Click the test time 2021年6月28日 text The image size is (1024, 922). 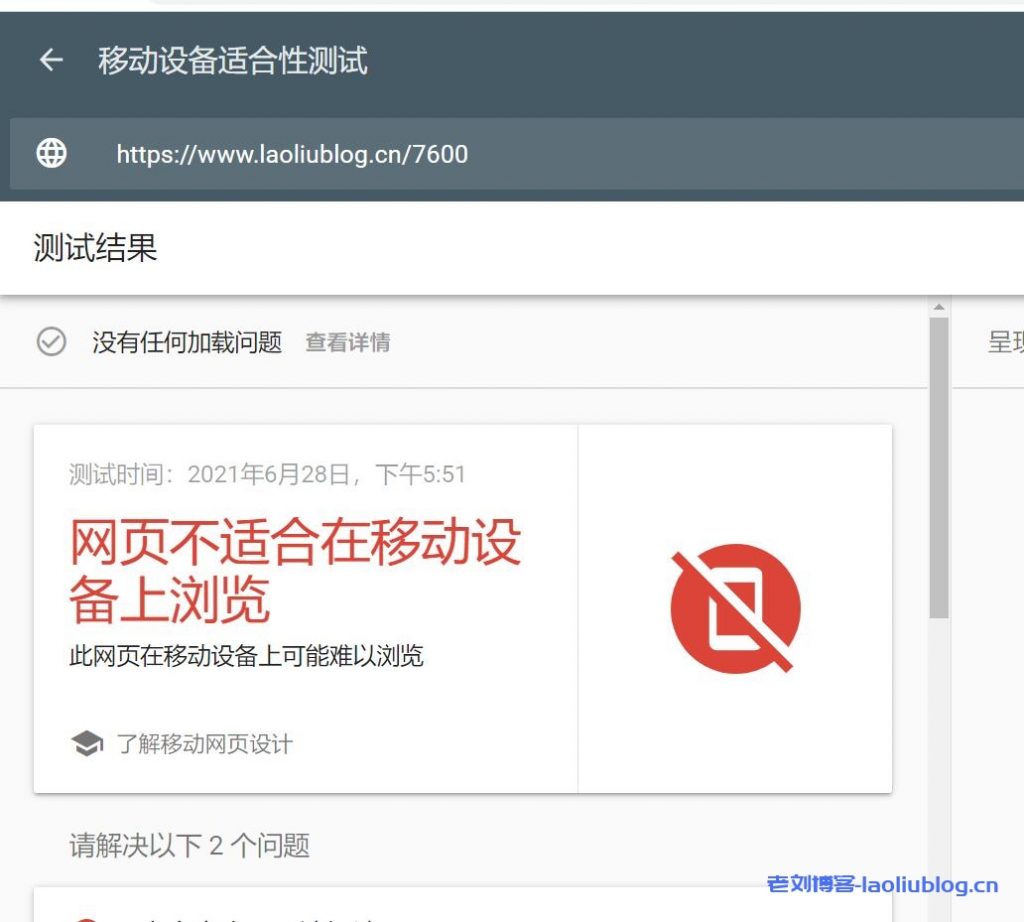(267, 474)
